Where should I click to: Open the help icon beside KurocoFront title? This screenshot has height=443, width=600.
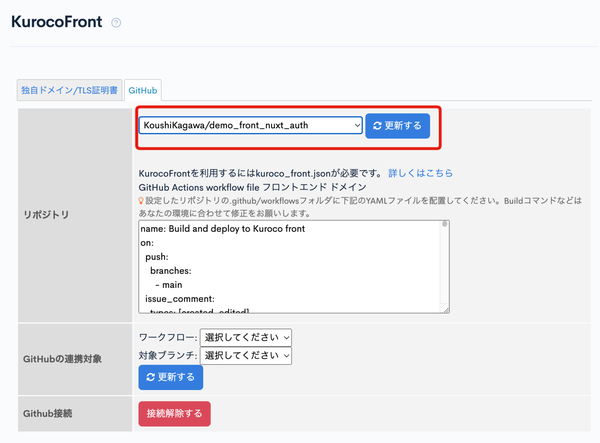pyautogui.click(x=116, y=23)
